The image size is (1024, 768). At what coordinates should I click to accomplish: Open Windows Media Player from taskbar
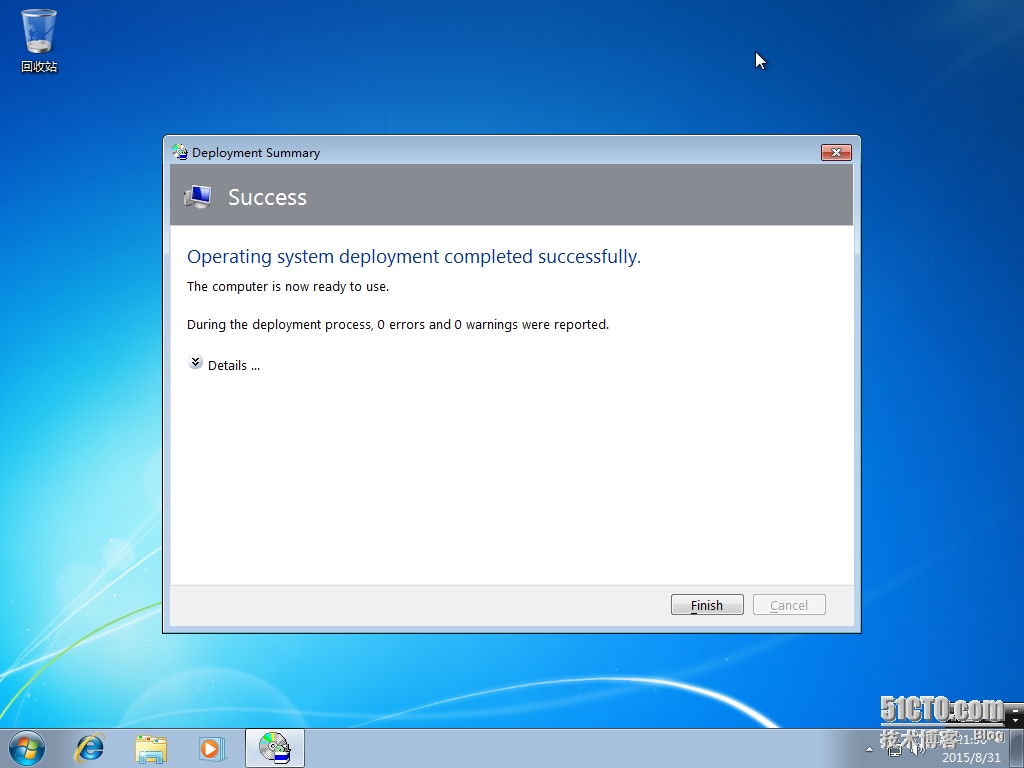click(x=212, y=748)
